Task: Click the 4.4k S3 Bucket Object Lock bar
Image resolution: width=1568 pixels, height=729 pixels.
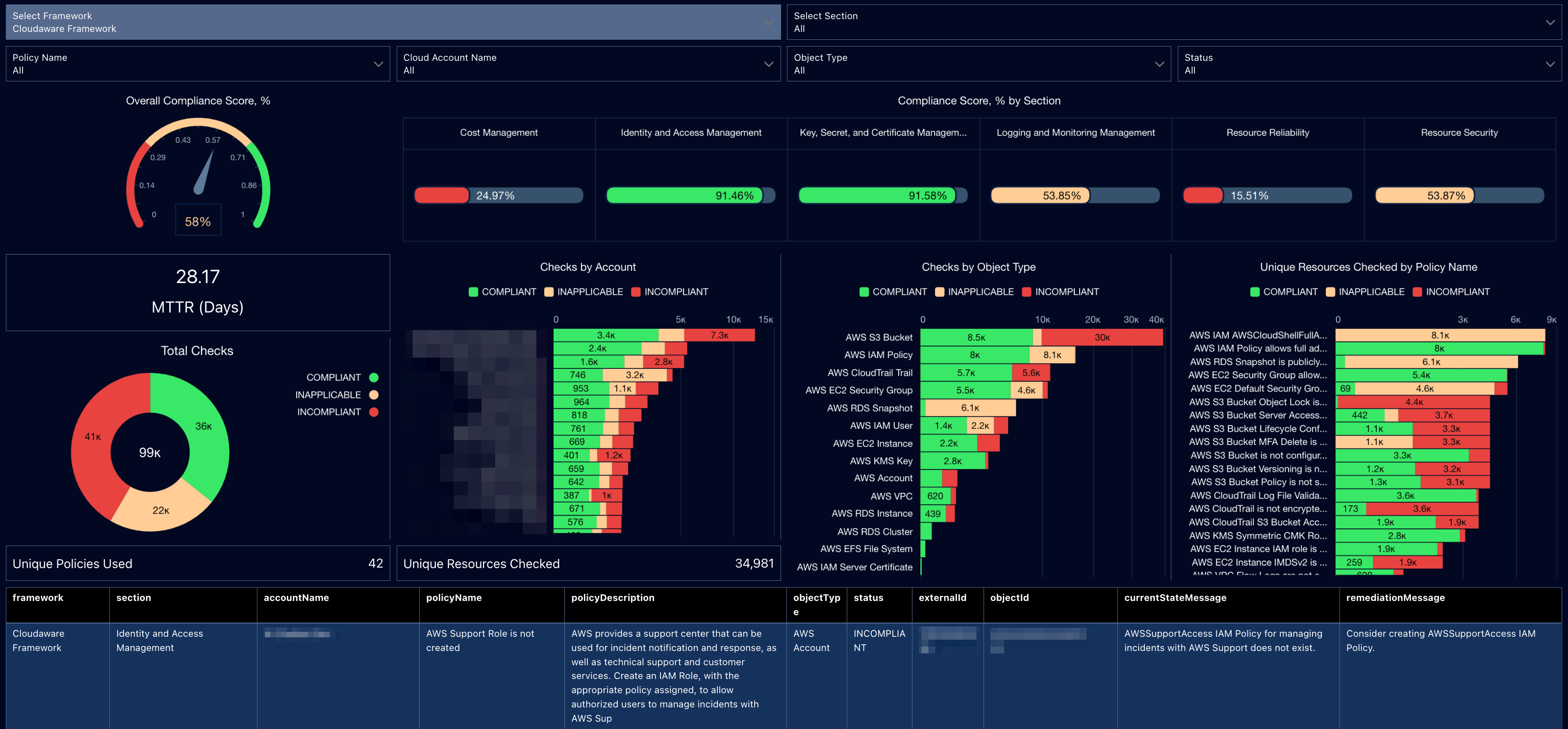Action: click(1414, 402)
